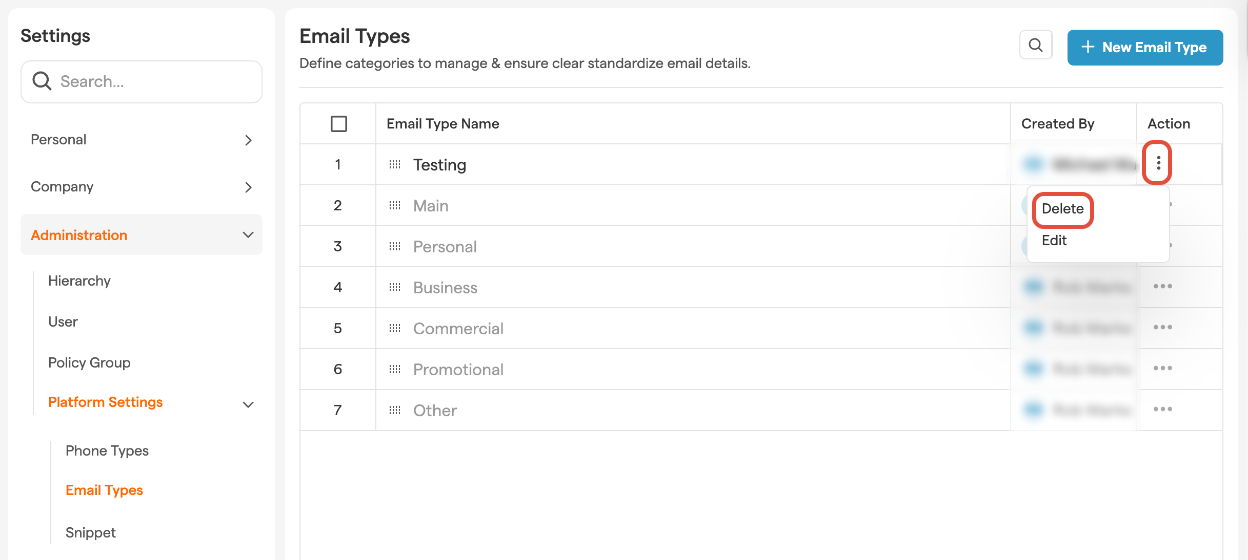The image size is (1248, 560).
Task: Open the three-dot action menu for Promotional
Action: point(1161,369)
